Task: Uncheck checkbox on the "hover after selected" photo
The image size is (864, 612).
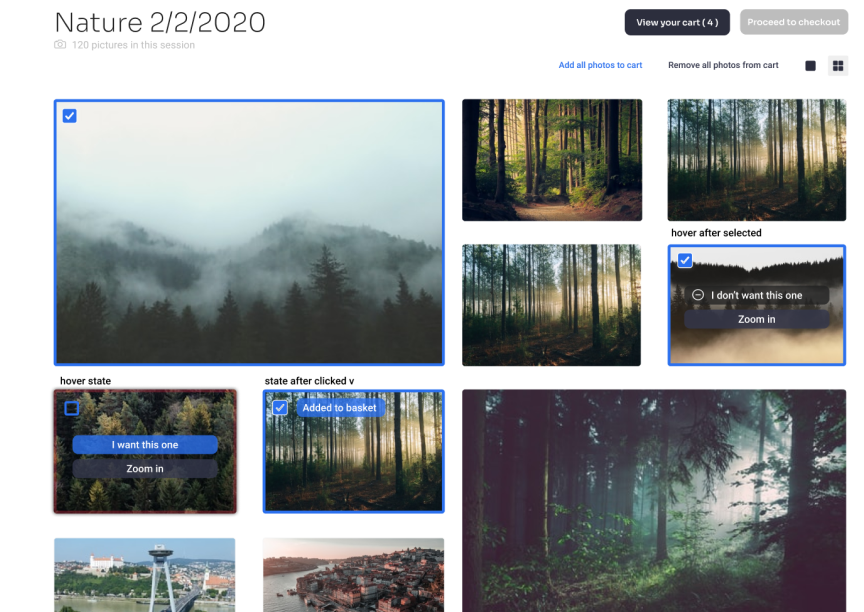Action: coord(685,260)
